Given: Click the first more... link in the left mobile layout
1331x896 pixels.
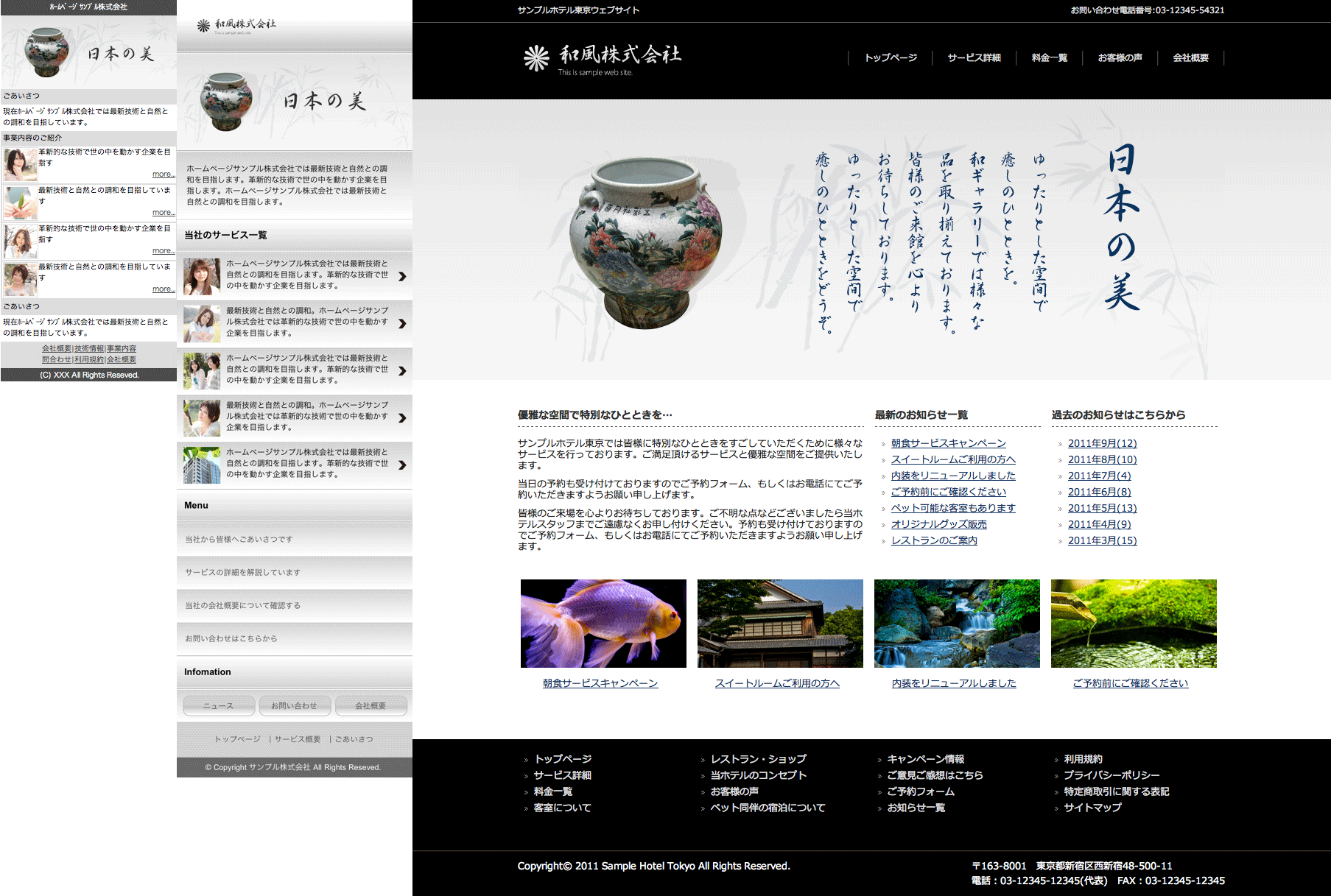Looking at the screenshot, I should tap(164, 174).
